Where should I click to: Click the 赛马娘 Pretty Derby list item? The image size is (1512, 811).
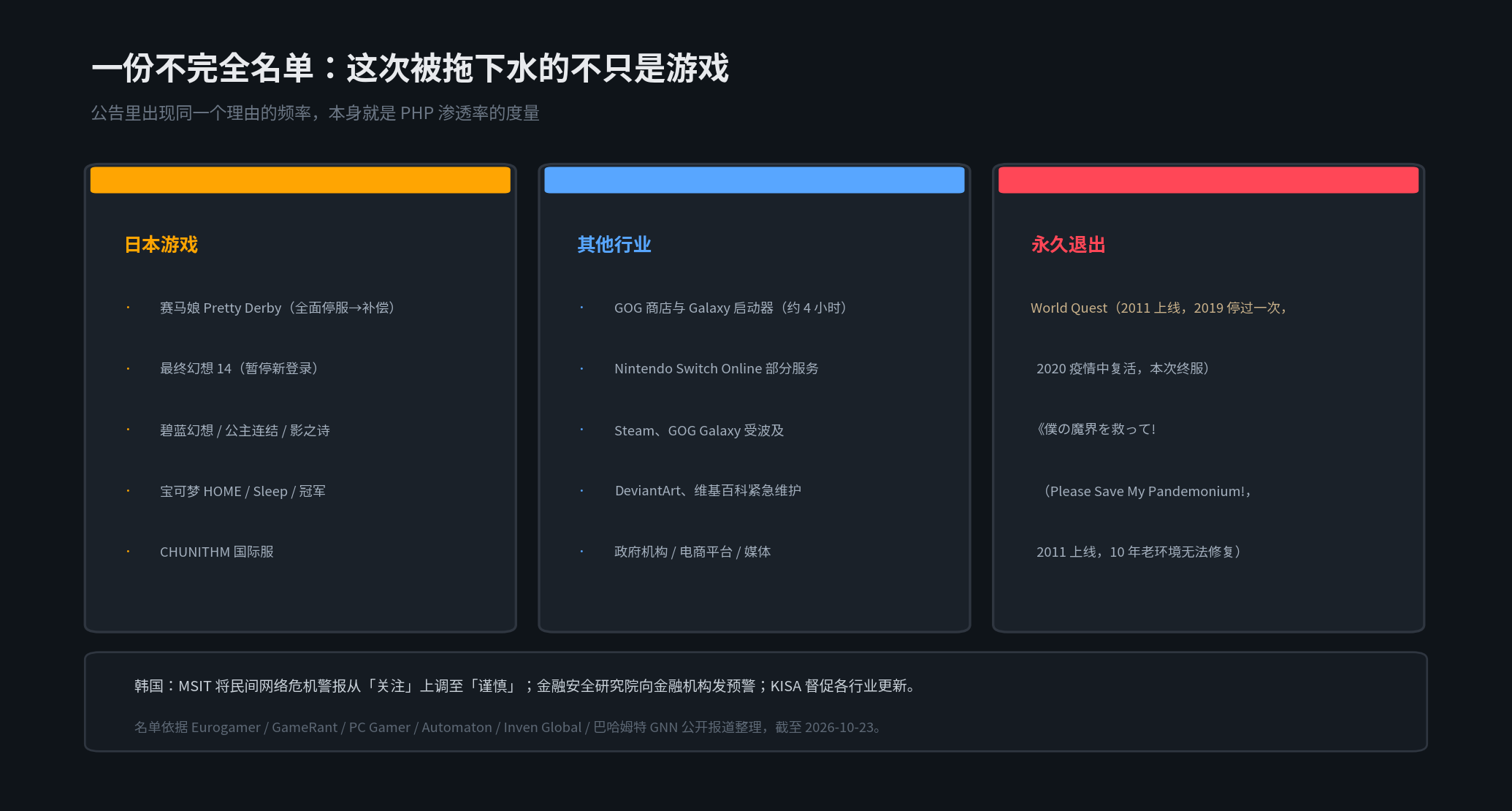(x=278, y=308)
